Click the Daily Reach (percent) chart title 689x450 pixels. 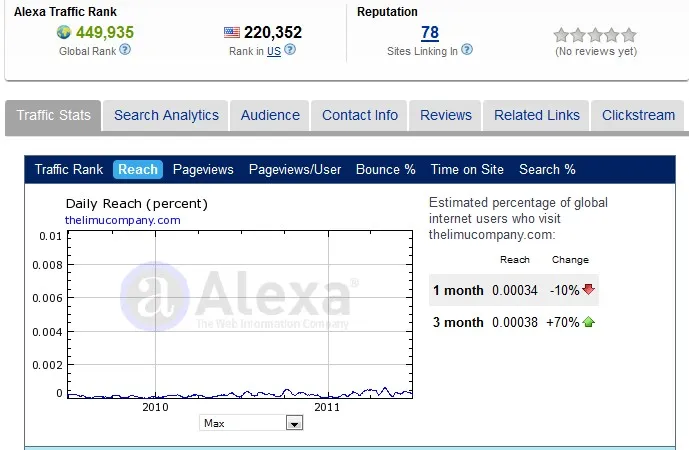point(137,204)
